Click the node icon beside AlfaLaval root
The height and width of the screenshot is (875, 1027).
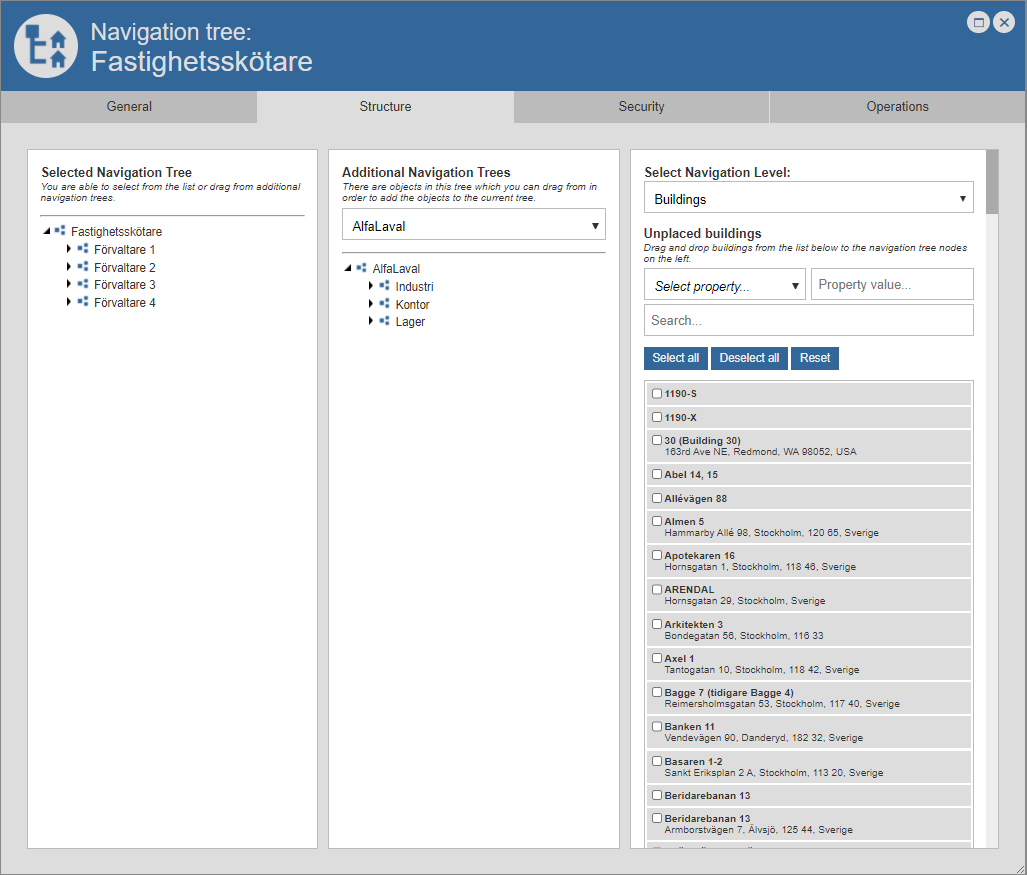(x=362, y=268)
